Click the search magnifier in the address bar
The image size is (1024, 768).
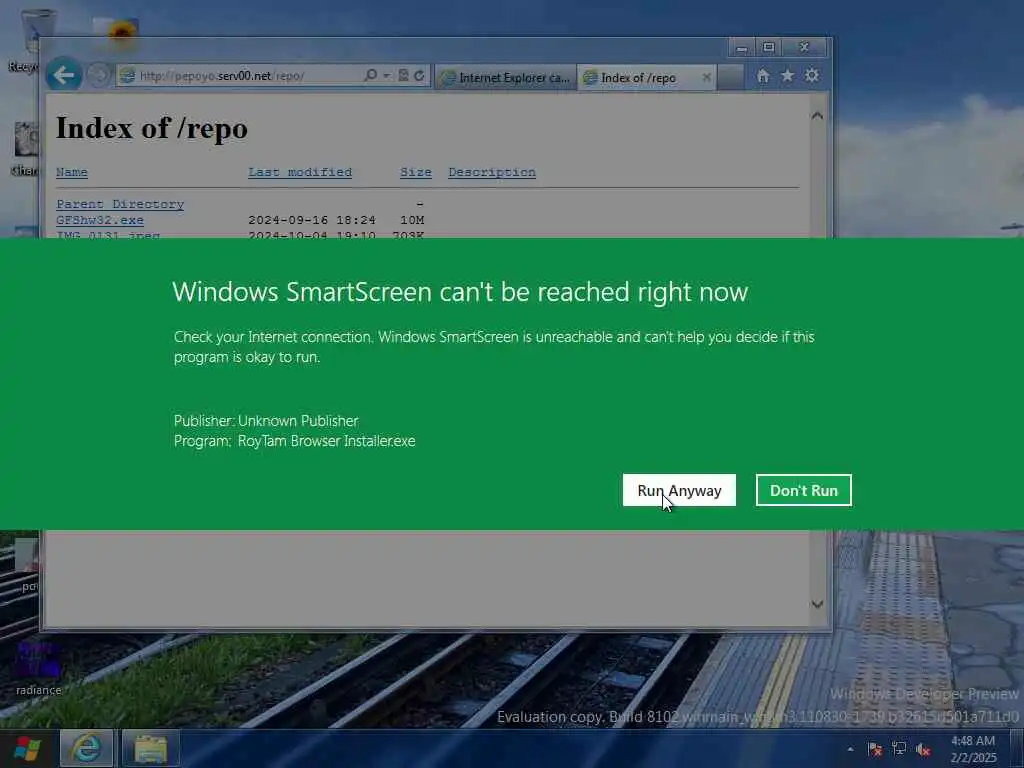tap(371, 75)
